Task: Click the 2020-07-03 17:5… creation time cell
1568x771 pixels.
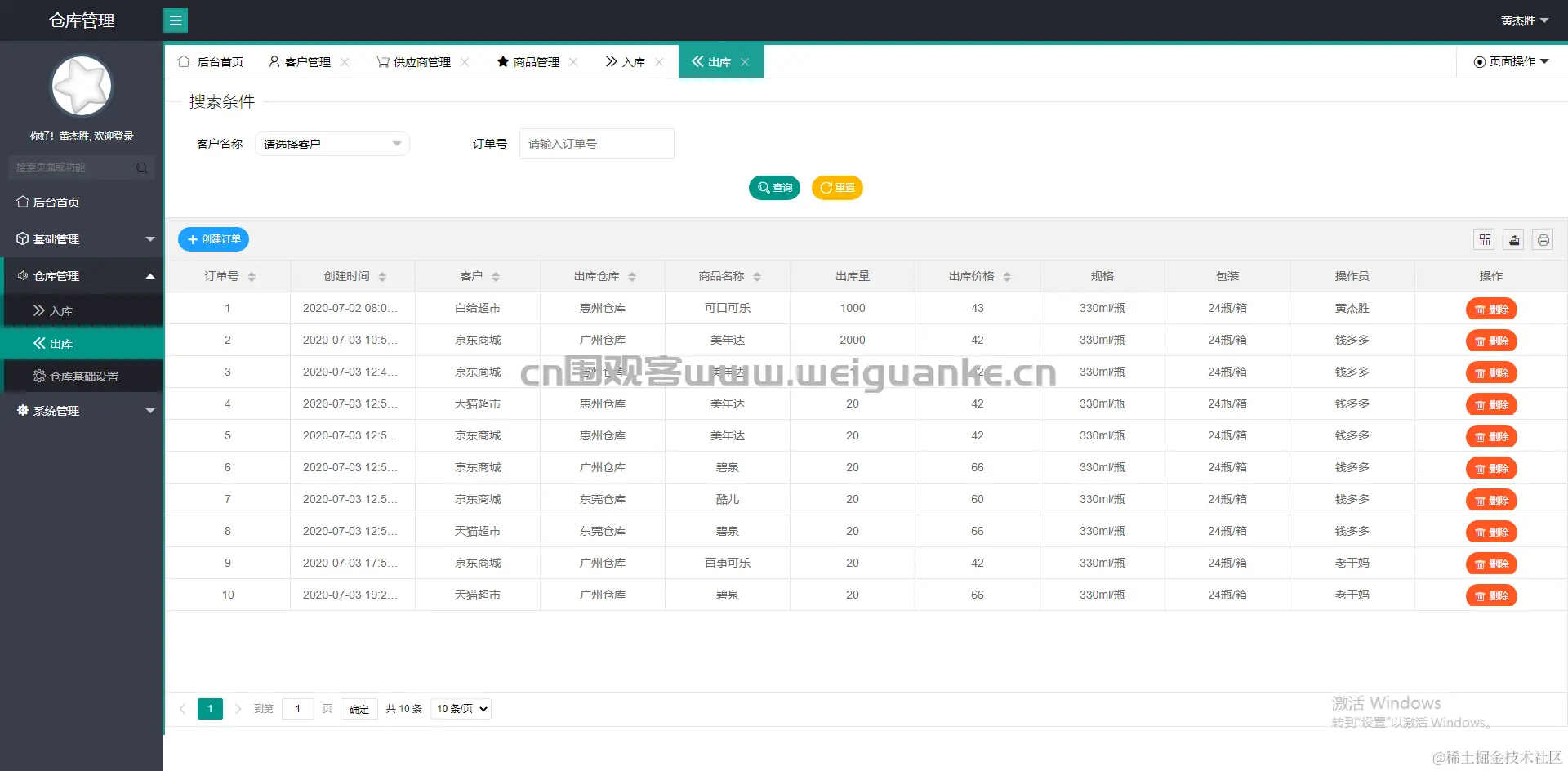Action: (353, 563)
